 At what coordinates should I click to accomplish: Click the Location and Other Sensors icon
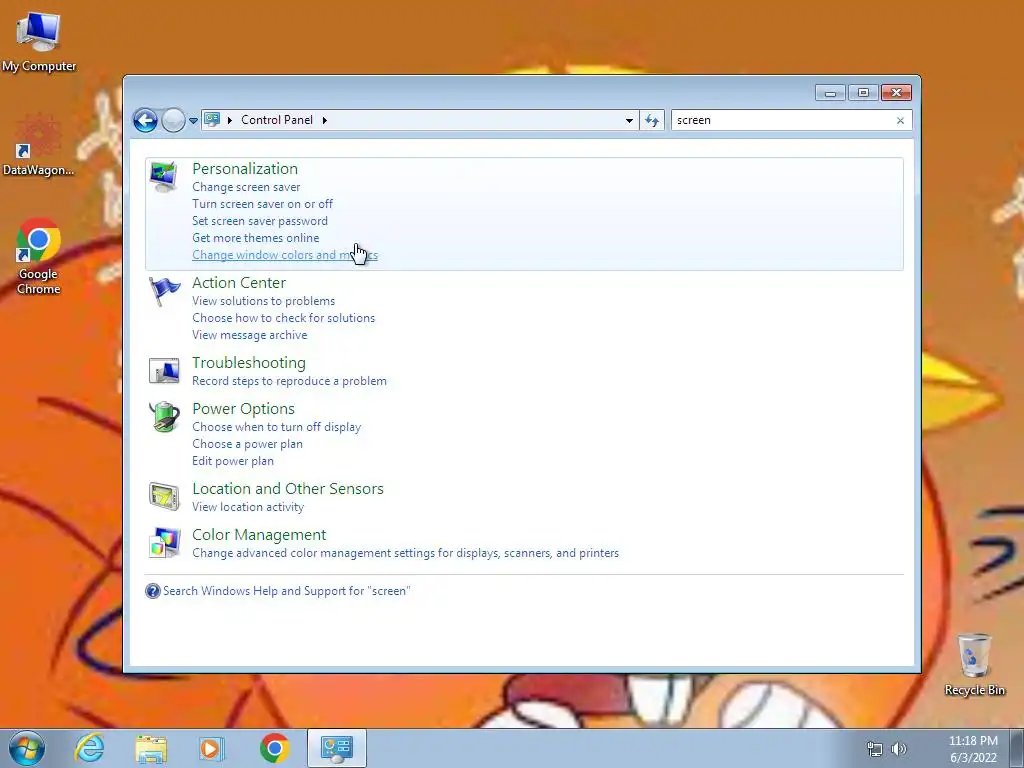(164, 496)
